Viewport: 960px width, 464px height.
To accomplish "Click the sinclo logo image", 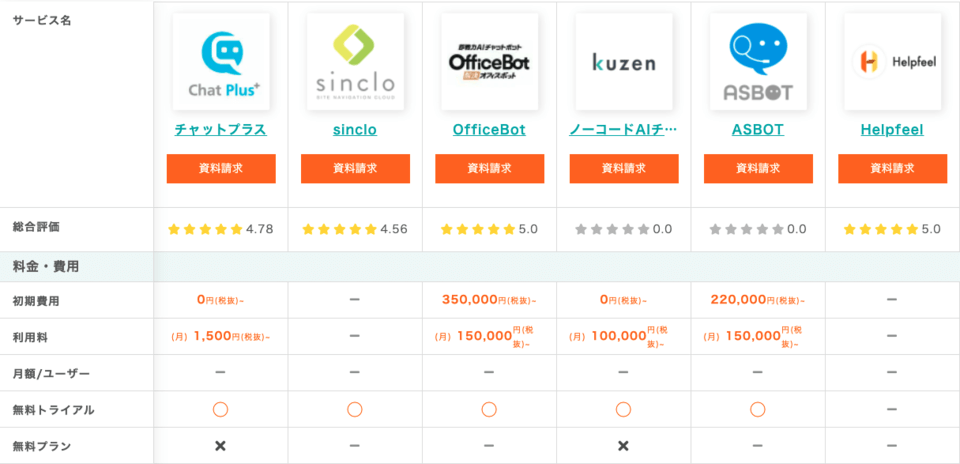I will pos(355,62).
